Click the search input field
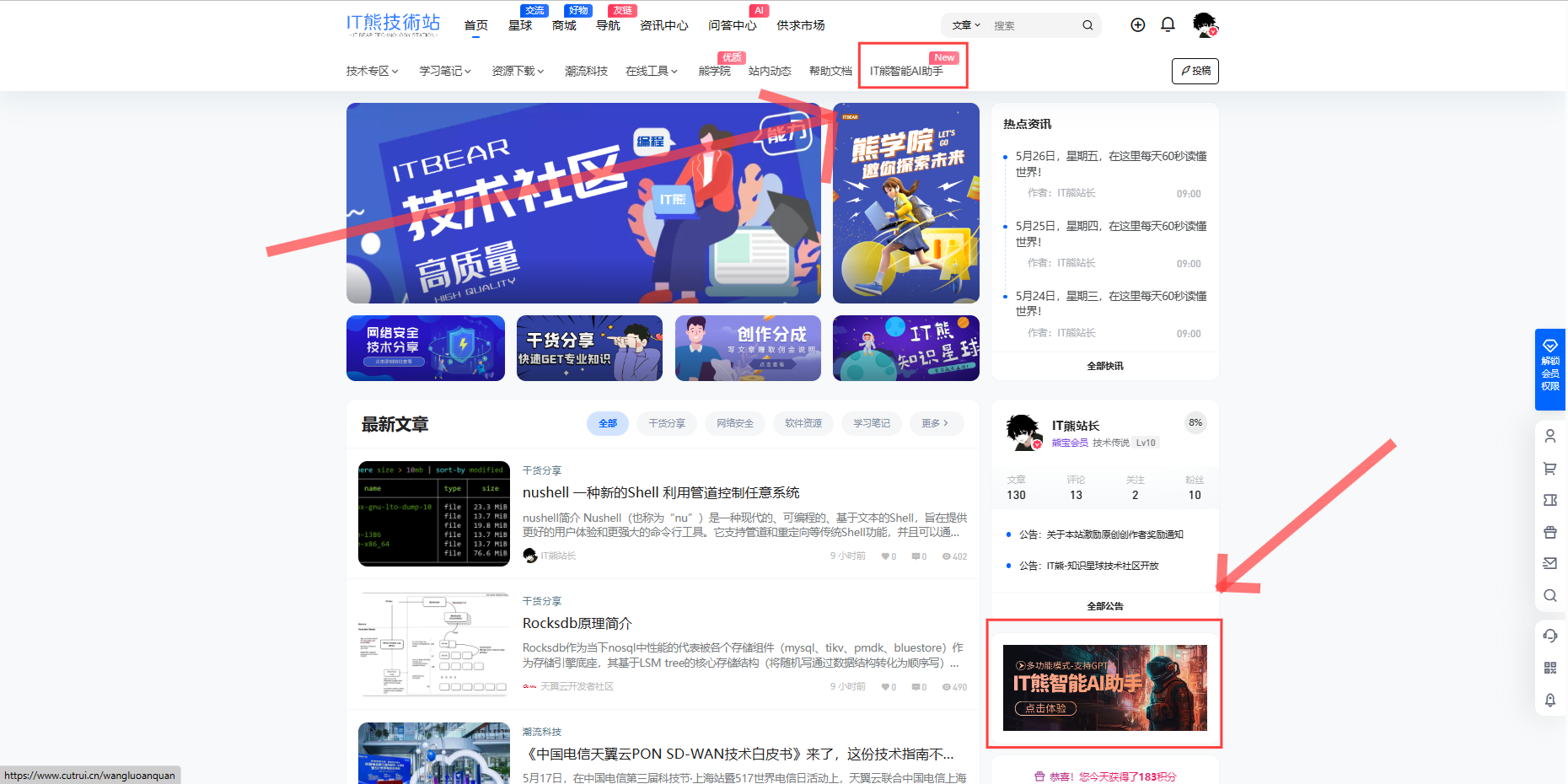This screenshot has width=1568, height=784. tap(1034, 25)
